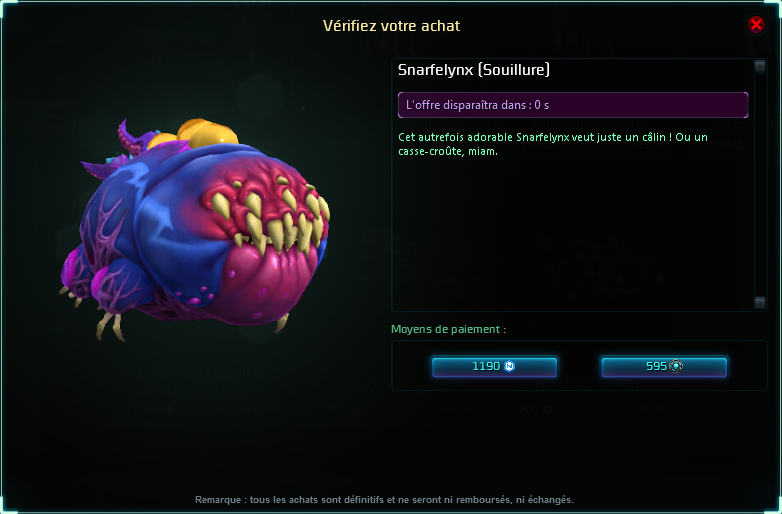Click the description scrollbar down arrow
Image resolution: width=782 pixels, height=514 pixels.
[760, 303]
